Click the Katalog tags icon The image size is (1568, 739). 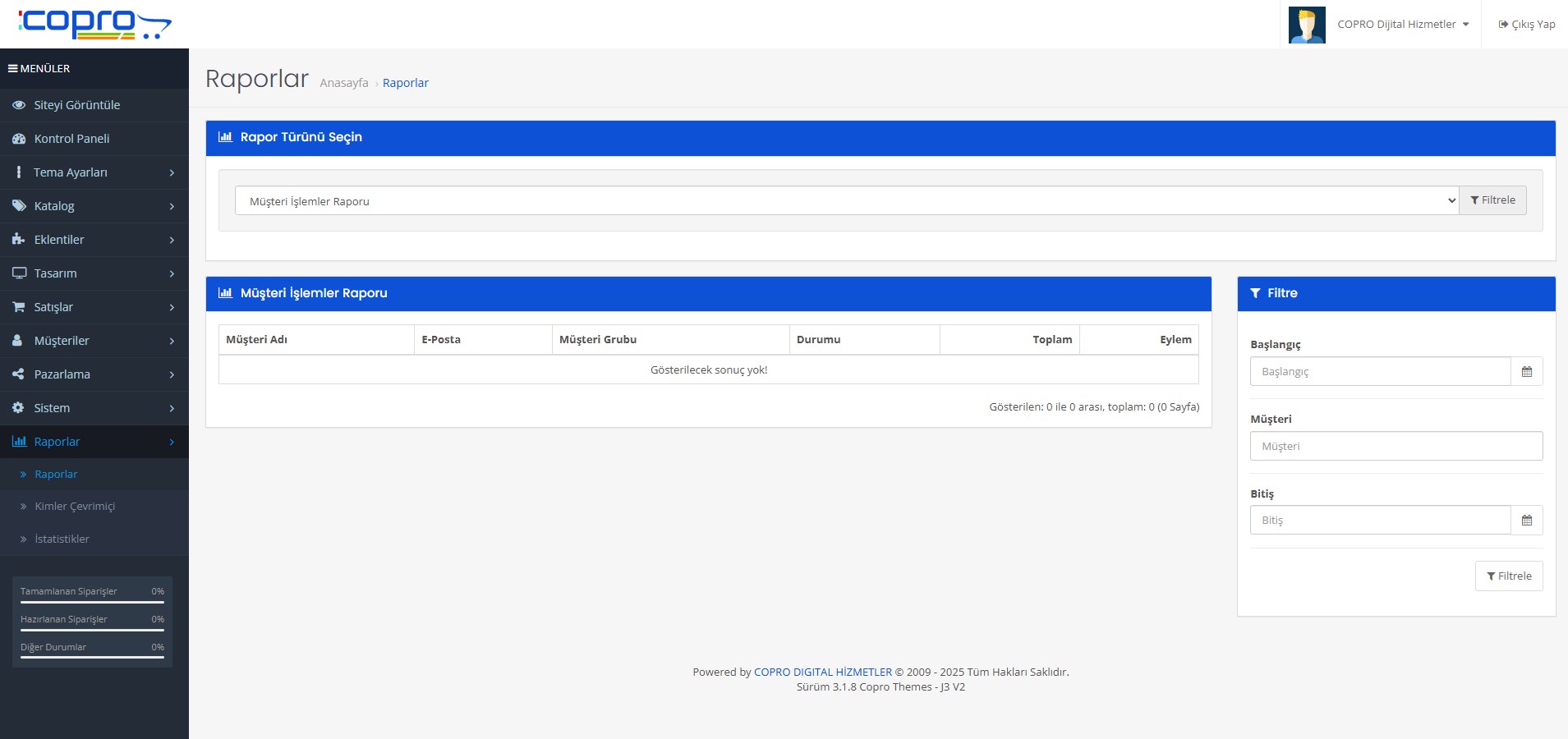18,206
